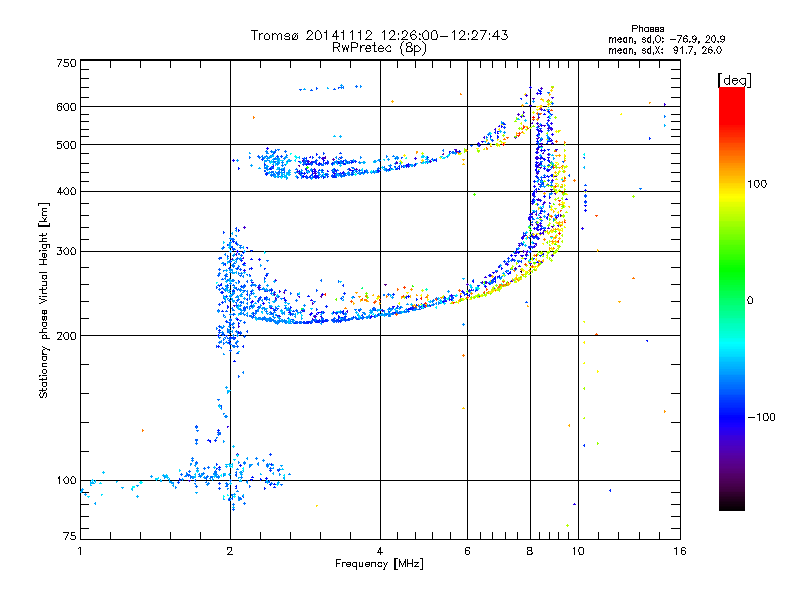Viewport: 800px width, 600px height.
Task: Select the 'mean, sd,O: -76.9, 20.9' line
Action: tap(666, 39)
